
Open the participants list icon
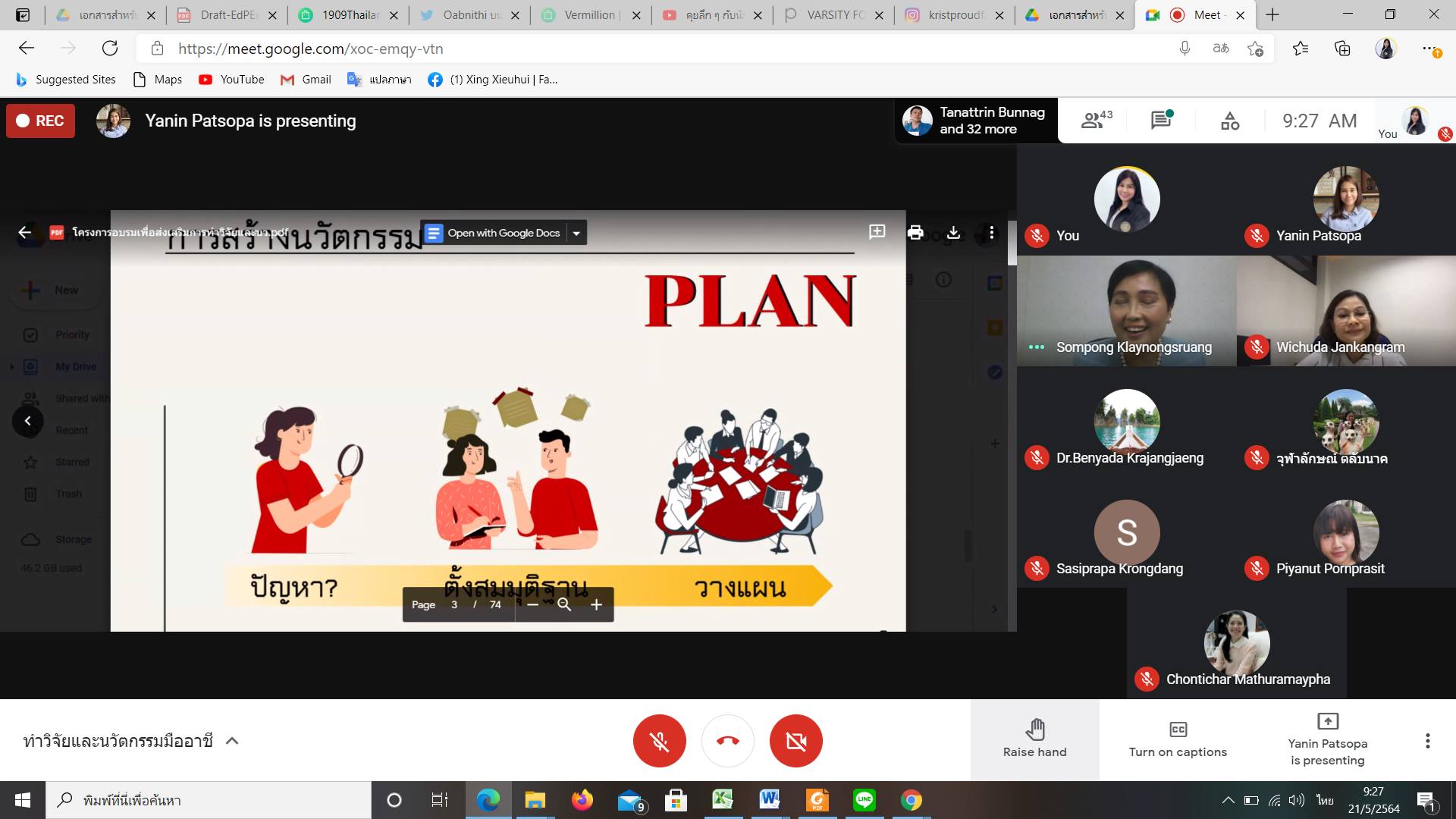(1096, 120)
